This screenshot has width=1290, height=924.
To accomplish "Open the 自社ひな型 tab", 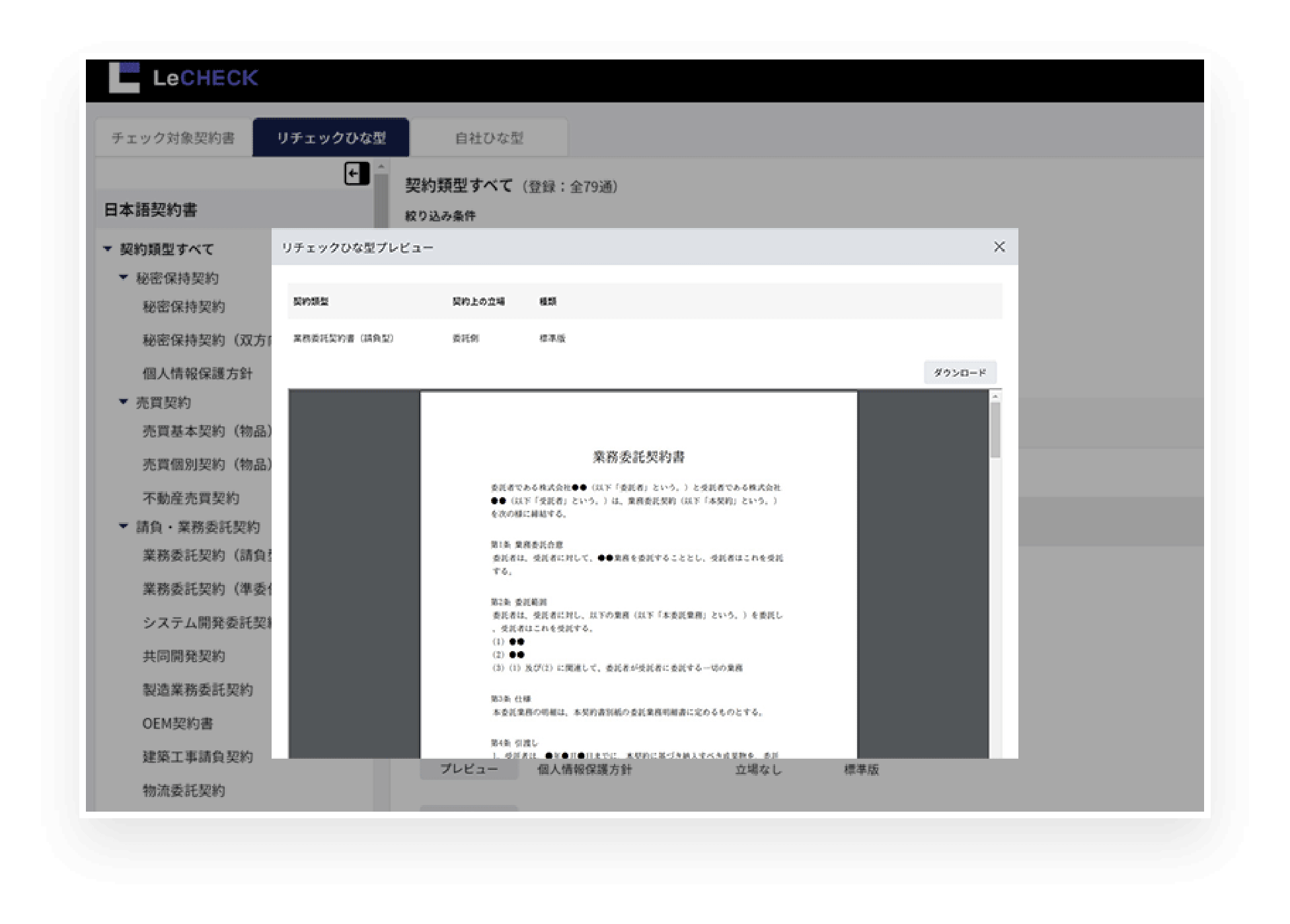I will (x=489, y=137).
